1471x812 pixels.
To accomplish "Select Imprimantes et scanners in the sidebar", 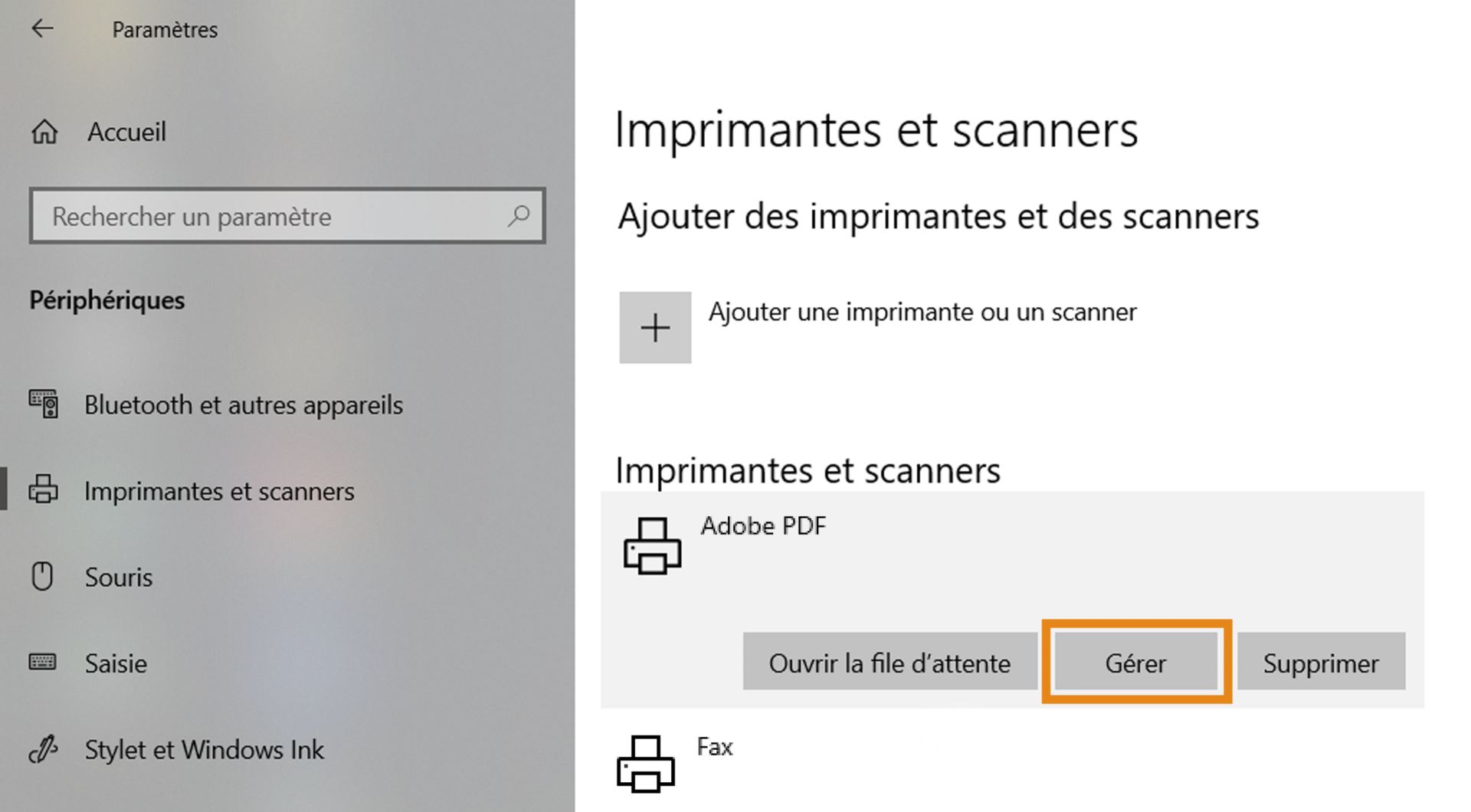I will click(x=218, y=491).
